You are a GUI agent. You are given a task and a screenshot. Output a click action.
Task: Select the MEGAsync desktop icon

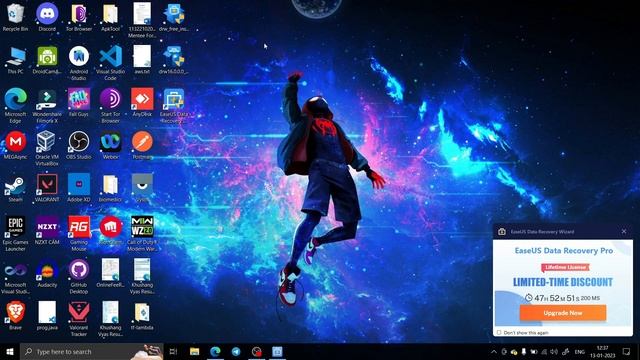coord(15,145)
